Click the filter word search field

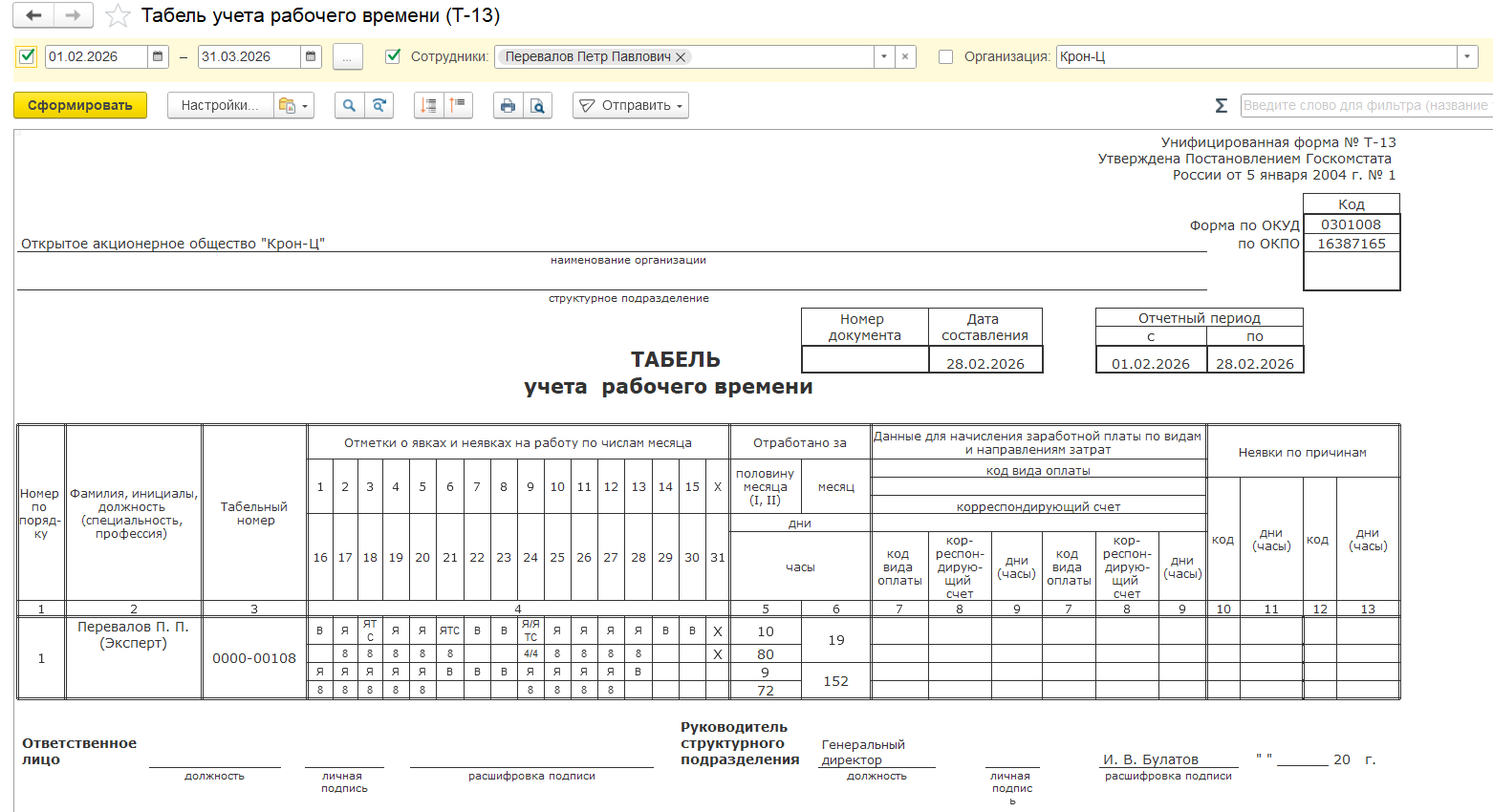point(1365,105)
